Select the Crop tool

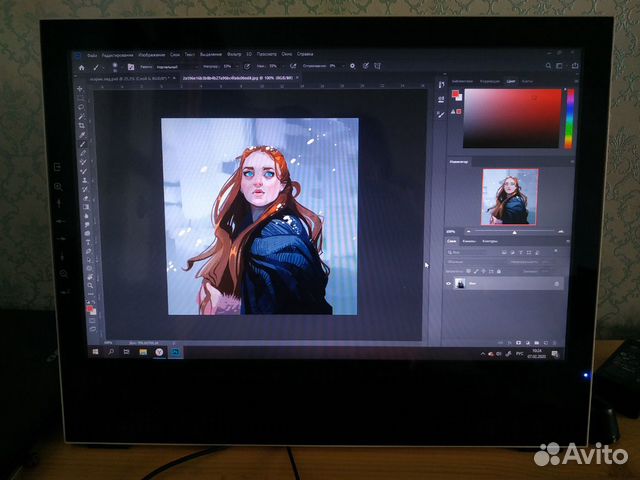[82, 126]
